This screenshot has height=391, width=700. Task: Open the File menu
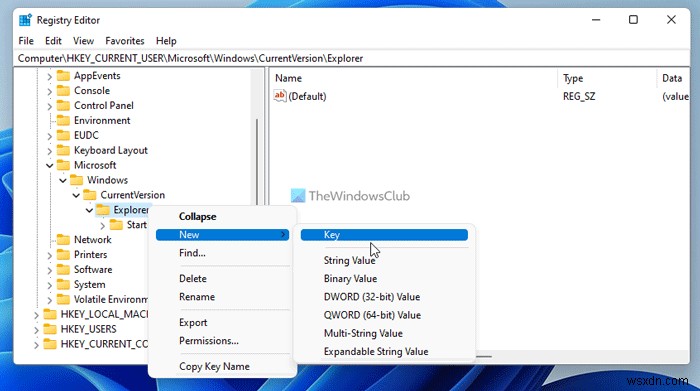click(26, 41)
